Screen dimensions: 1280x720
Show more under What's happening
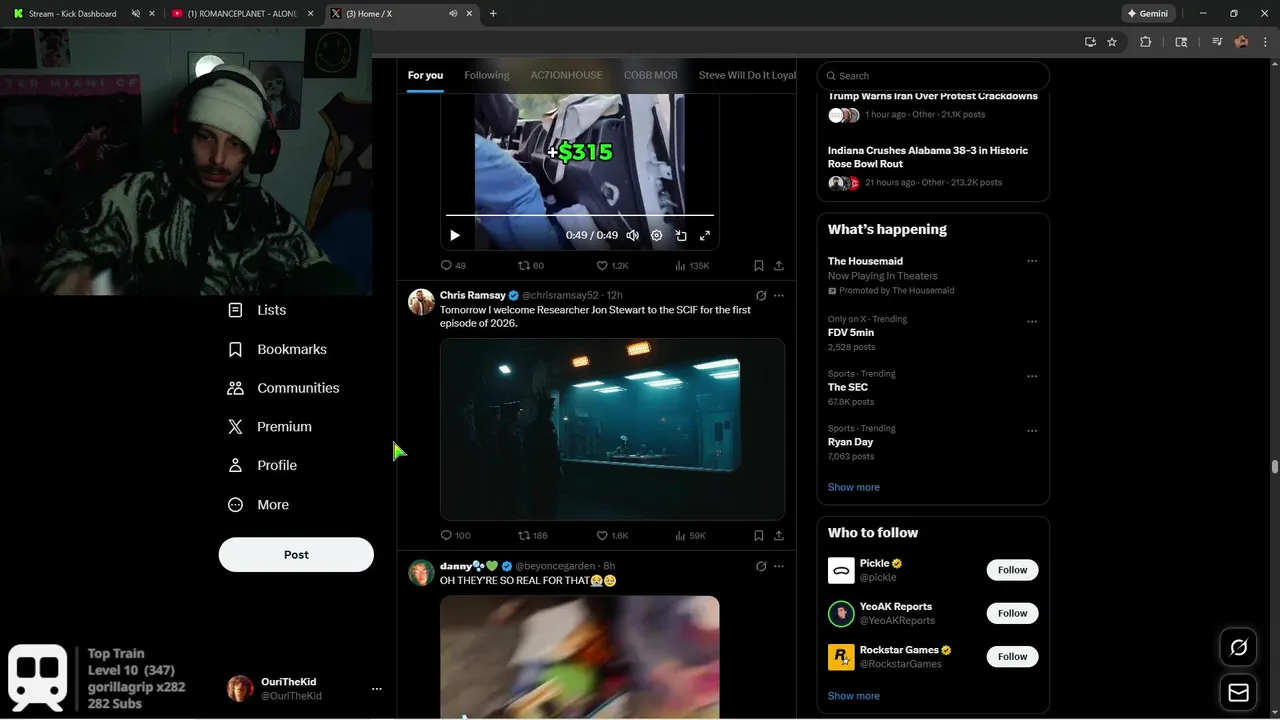[854, 487]
